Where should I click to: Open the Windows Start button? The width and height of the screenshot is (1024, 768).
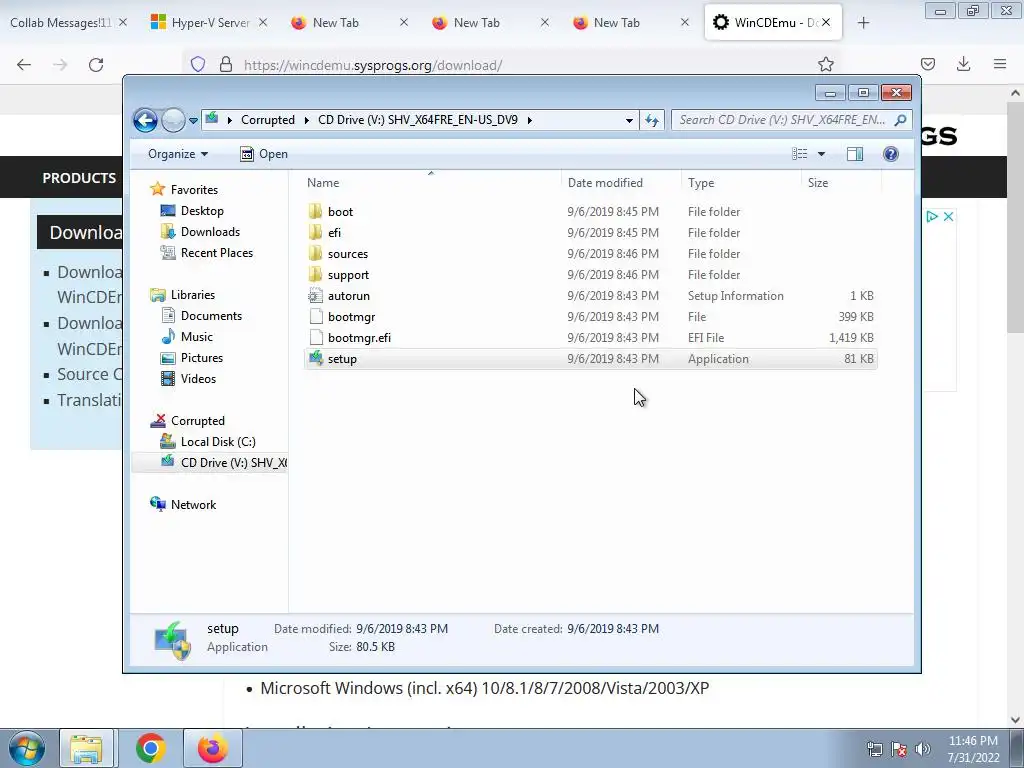click(27, 749)
